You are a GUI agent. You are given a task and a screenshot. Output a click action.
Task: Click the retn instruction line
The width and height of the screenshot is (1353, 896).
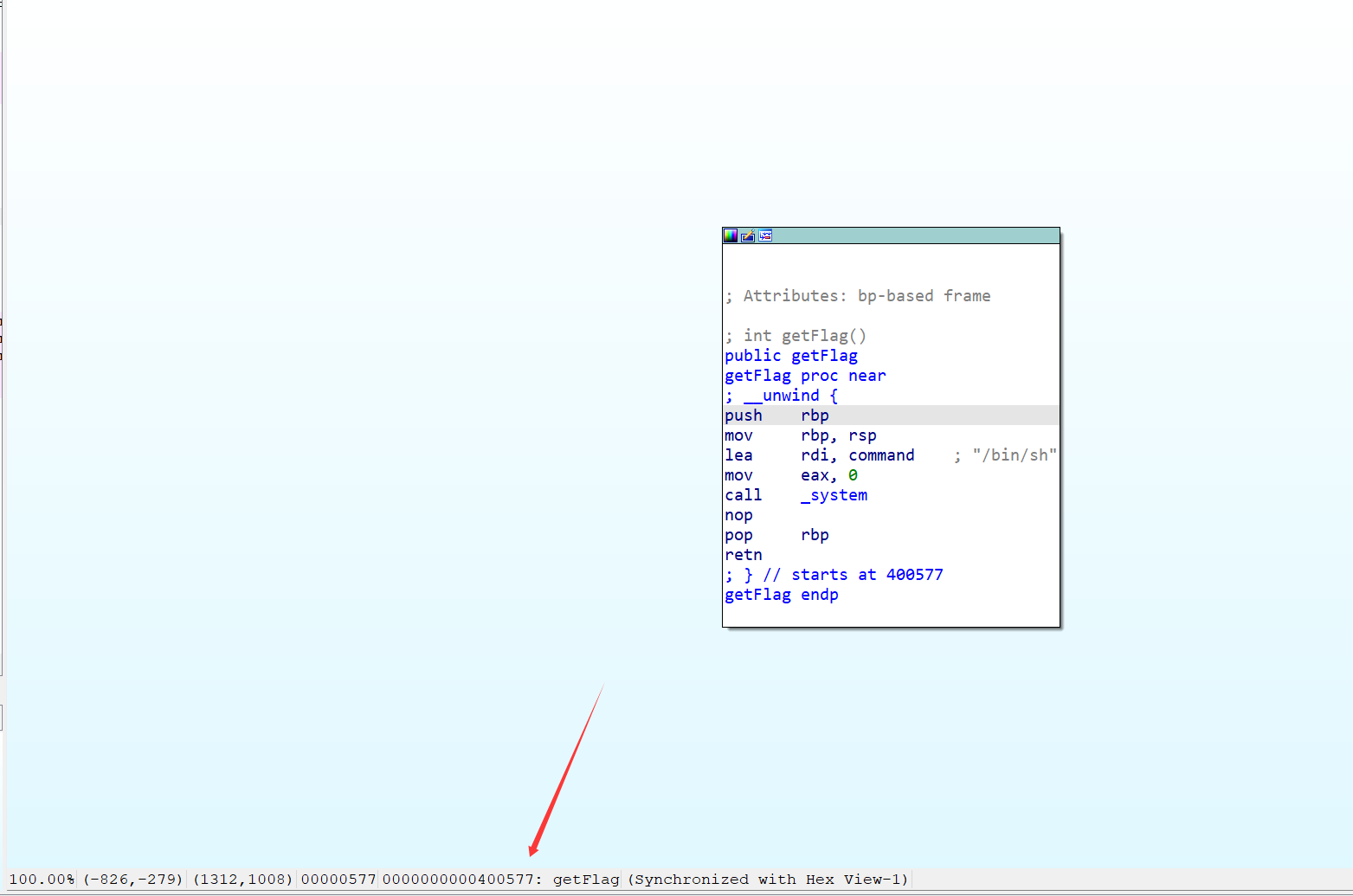click(x=743, y=554)
